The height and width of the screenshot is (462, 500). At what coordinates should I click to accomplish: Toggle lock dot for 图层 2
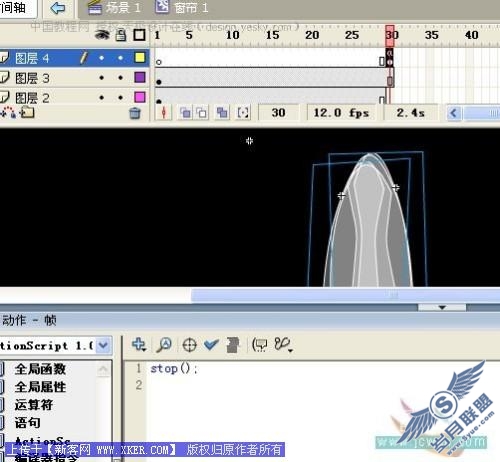121,98
